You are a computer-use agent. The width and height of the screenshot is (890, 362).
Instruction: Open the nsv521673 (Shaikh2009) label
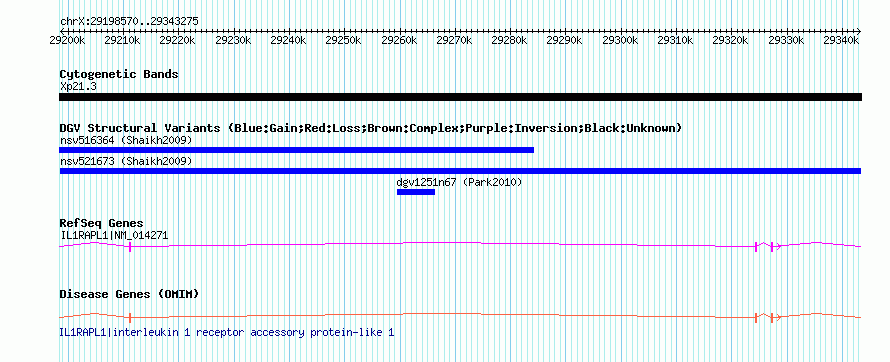click(x=126, y=161)
